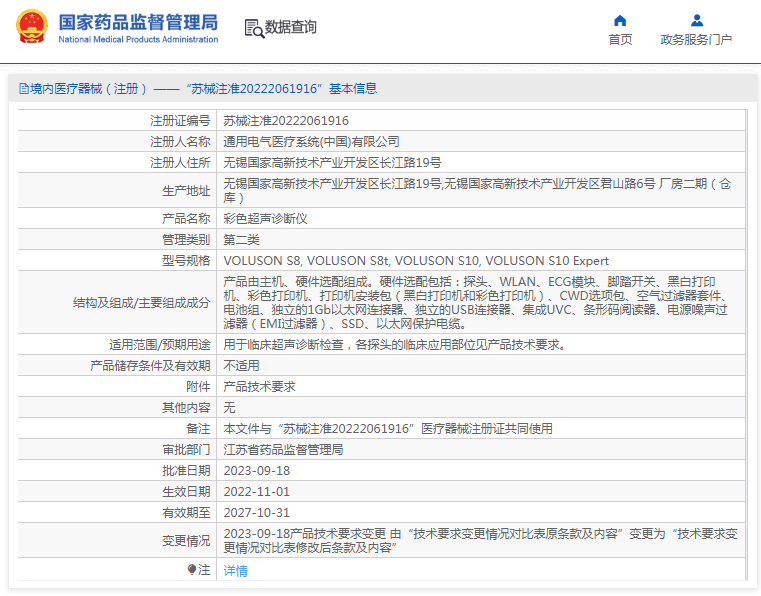This screenshot has width=761, height=596.
Task: Click registrant address 无锡国家高新技术产业开发区长江路19号
Action: [332, 162]
